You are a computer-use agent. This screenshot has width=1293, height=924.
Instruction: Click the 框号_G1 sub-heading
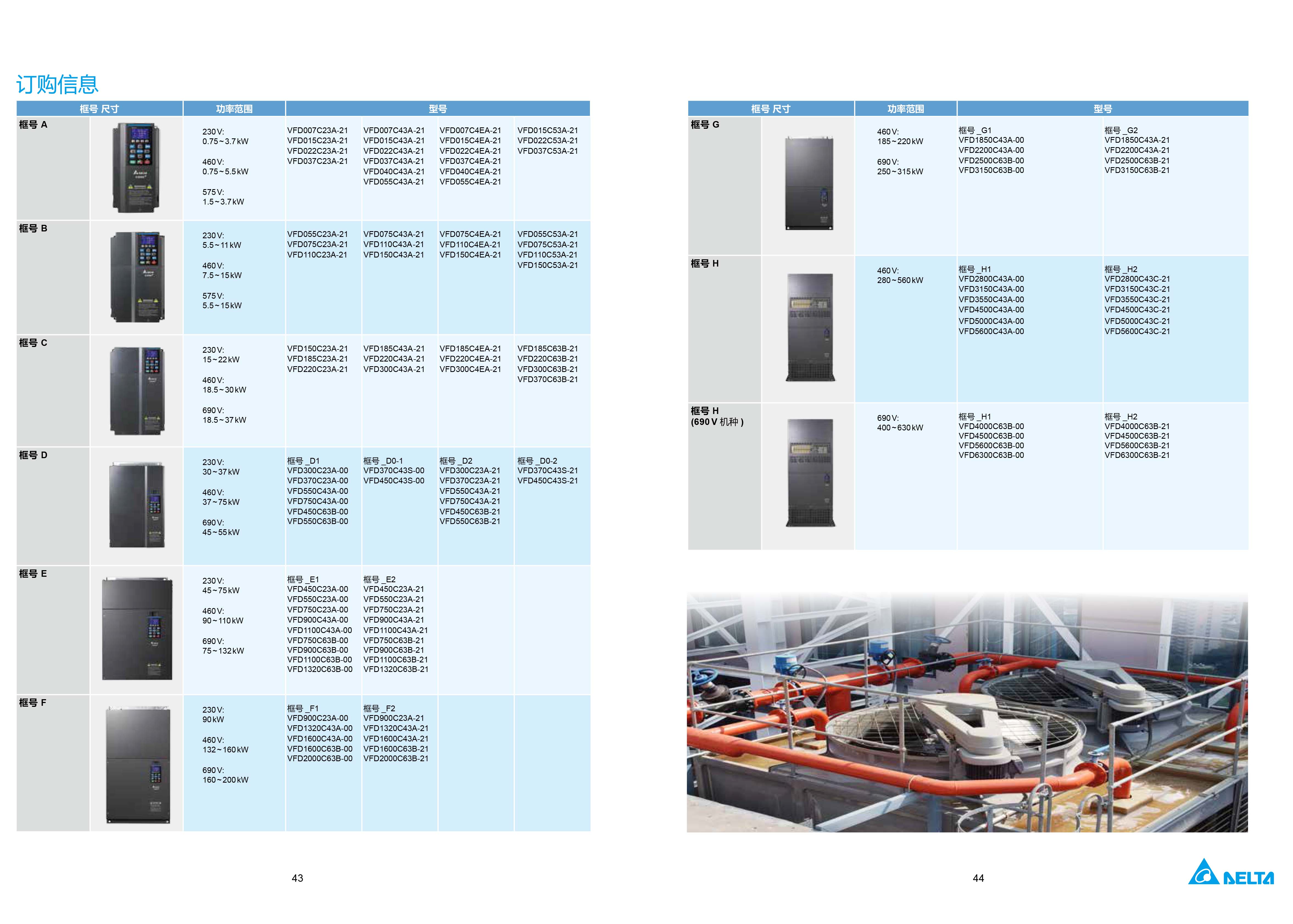coord(975,130)
